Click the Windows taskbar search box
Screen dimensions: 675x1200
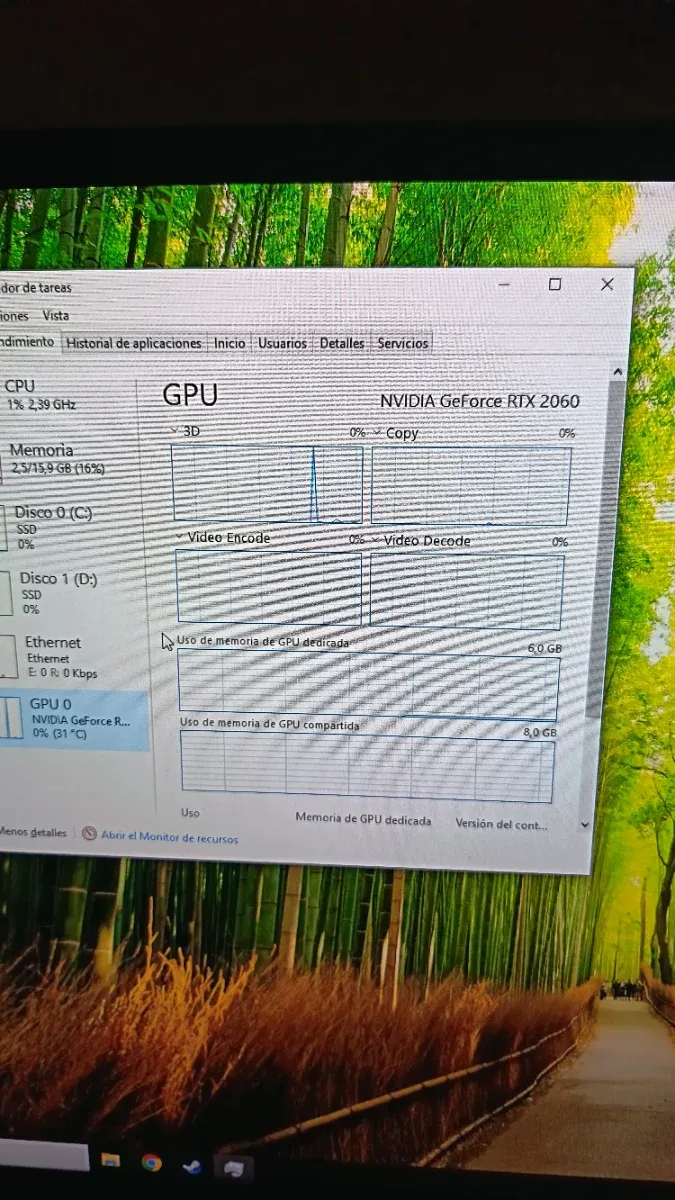pyautogui.click(x=44, y=1154)
